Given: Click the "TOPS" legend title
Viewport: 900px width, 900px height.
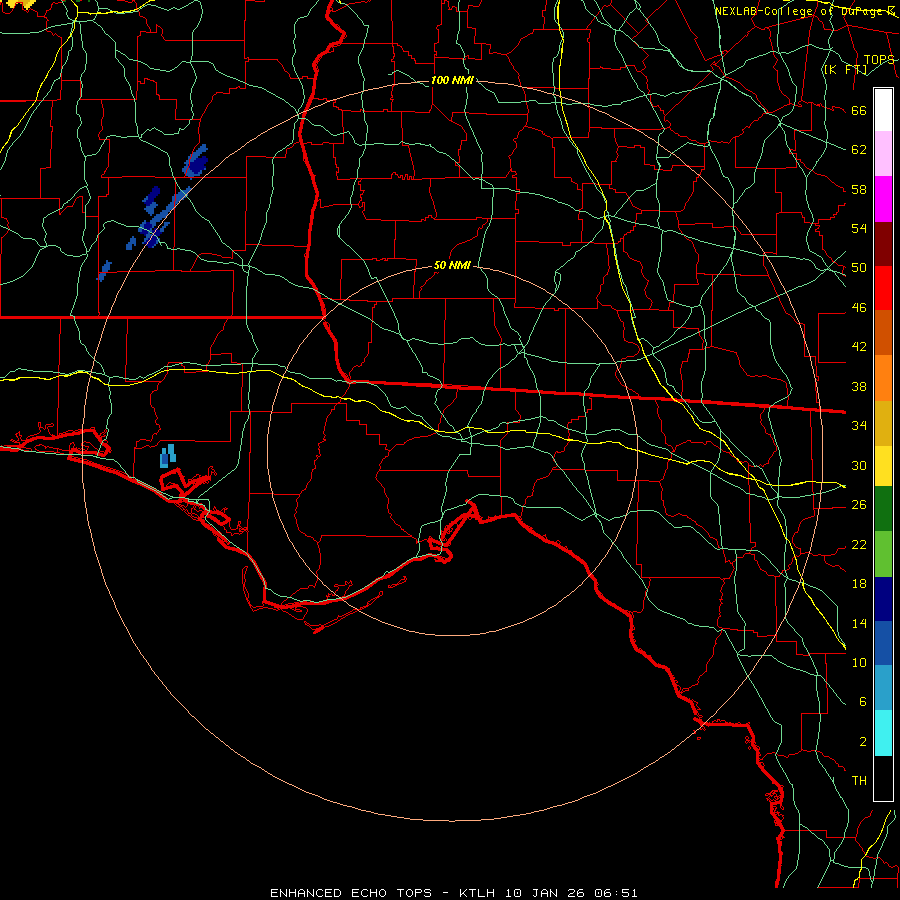Looking at the screenshot, I should (x=879, y=60).
